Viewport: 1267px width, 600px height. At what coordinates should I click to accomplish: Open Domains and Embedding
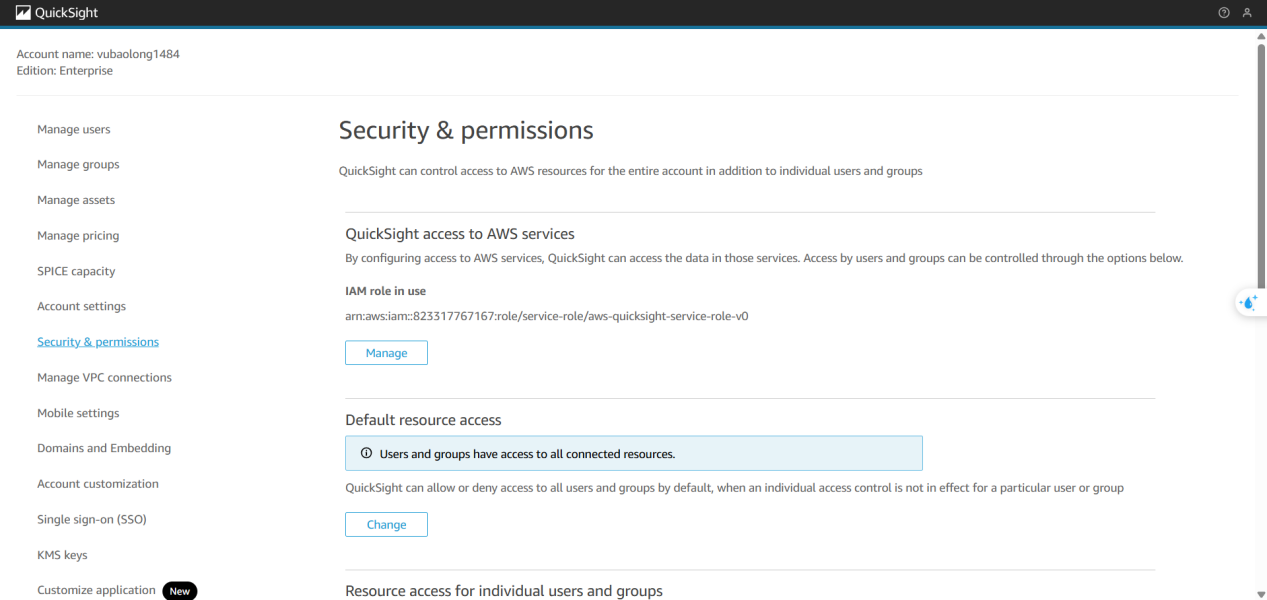coord(104,448)
